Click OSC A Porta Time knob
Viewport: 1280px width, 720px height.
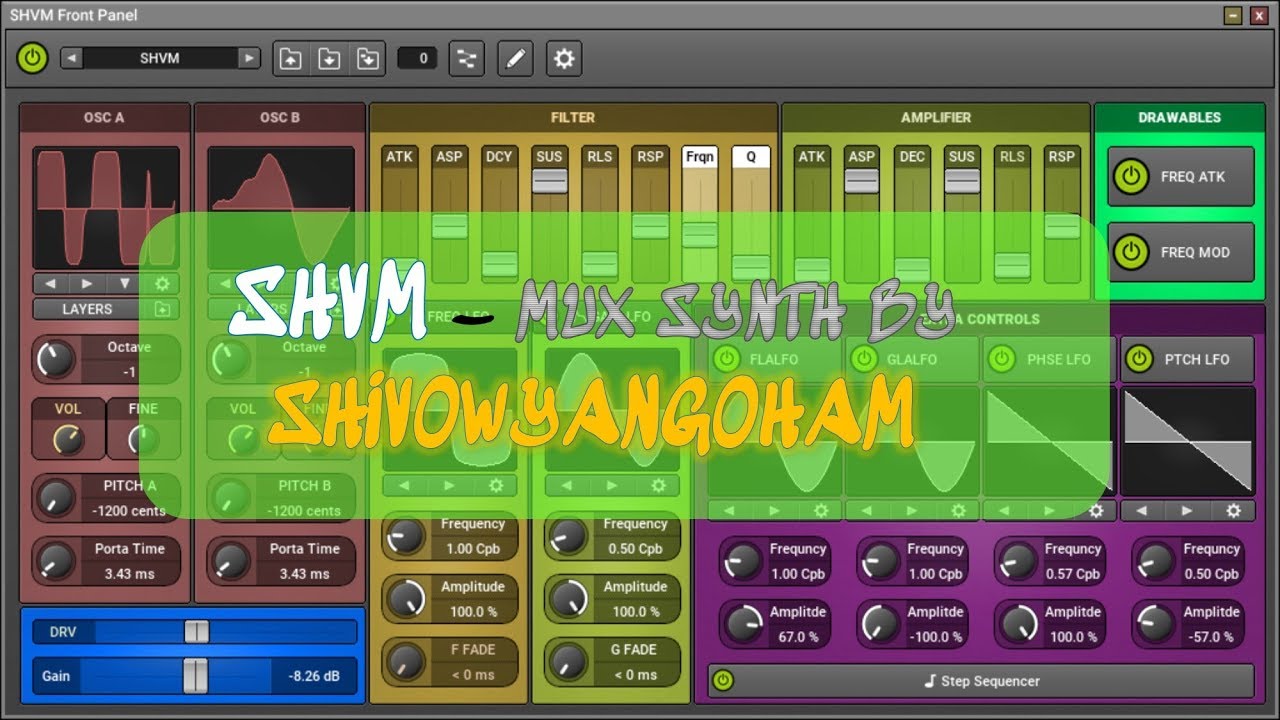[56, 561]
